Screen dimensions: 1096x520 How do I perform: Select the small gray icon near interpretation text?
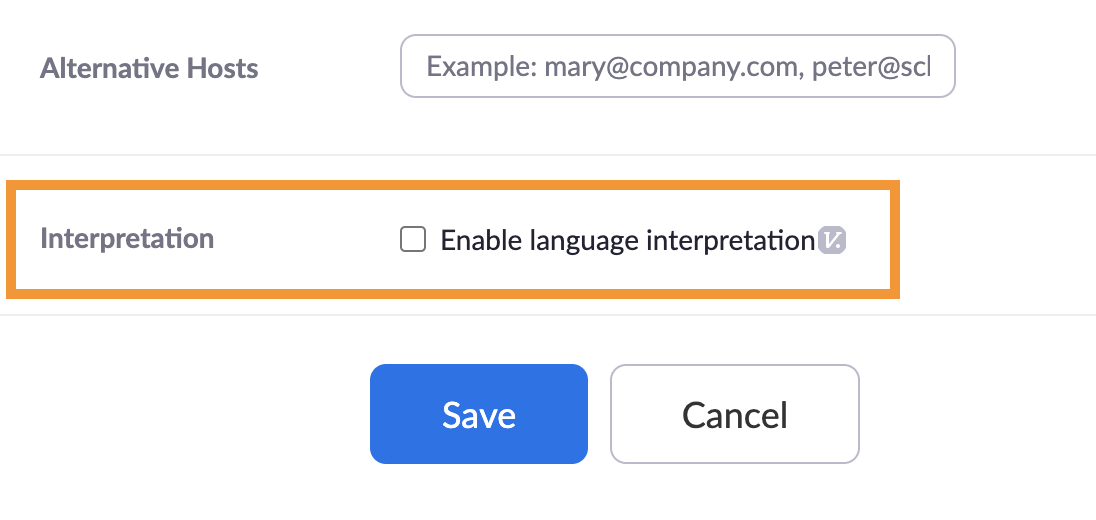[832, 240]
